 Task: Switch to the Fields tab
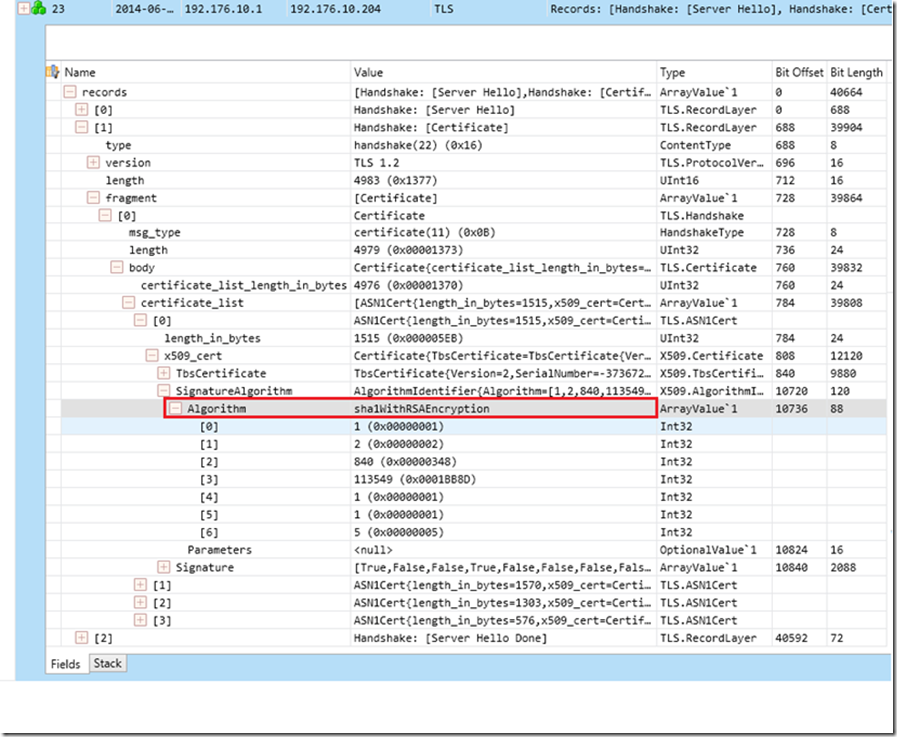(x=66, y=664)
